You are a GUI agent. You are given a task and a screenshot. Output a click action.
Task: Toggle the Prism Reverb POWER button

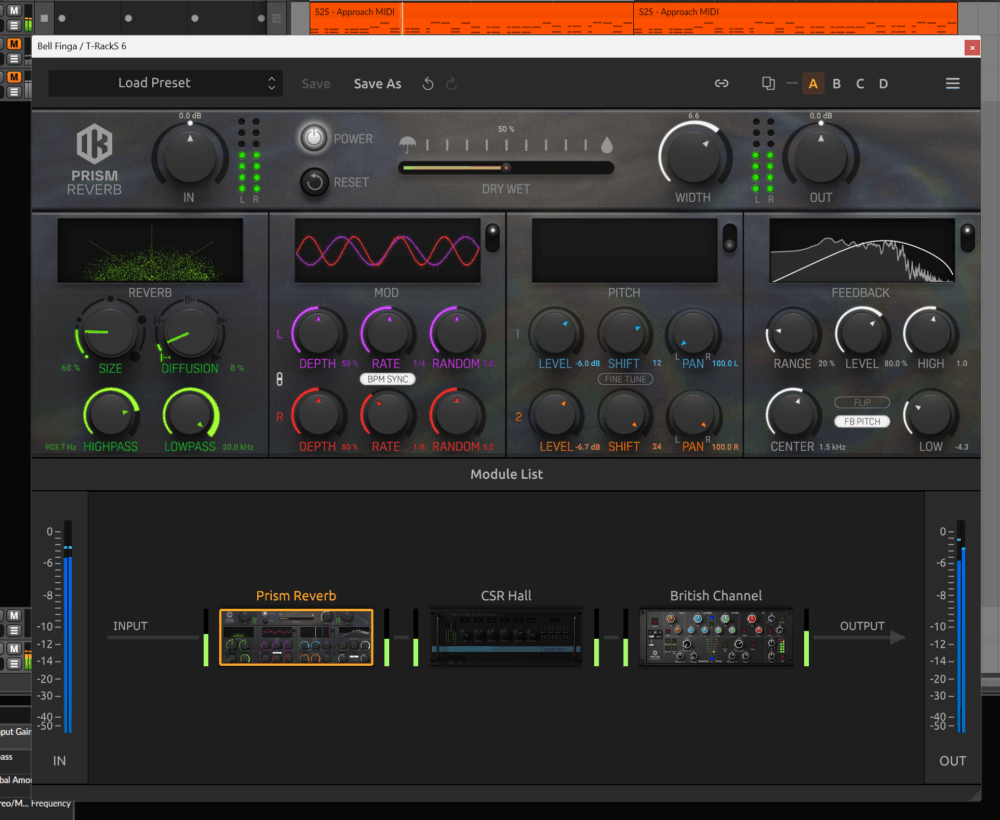(313, 138)
